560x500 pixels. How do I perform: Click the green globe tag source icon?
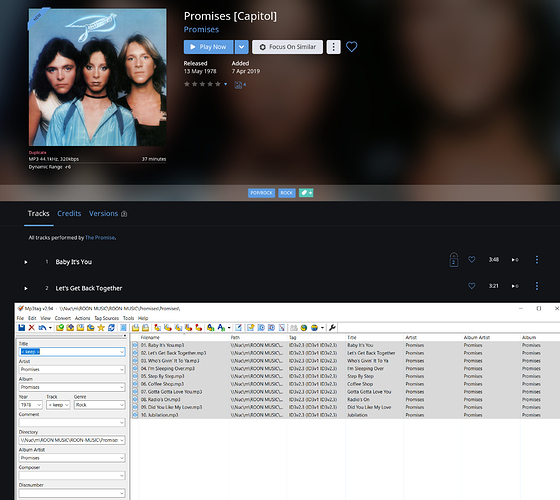(304, 328)
